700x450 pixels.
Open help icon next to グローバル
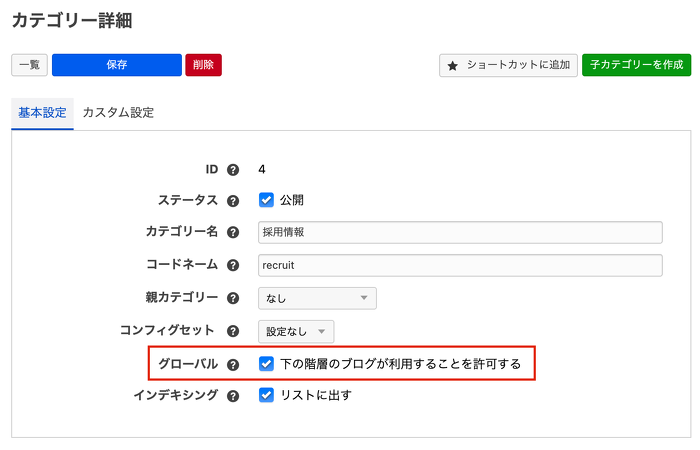point(233,364)
